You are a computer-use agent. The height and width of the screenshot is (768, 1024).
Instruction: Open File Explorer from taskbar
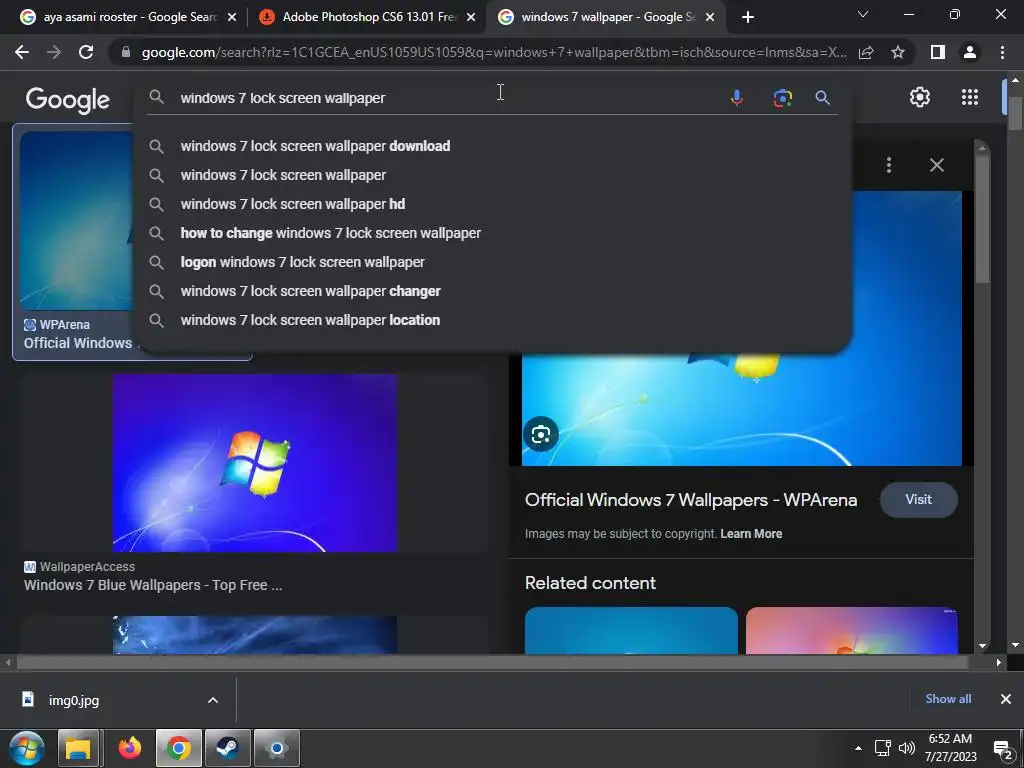coord(78,748)
